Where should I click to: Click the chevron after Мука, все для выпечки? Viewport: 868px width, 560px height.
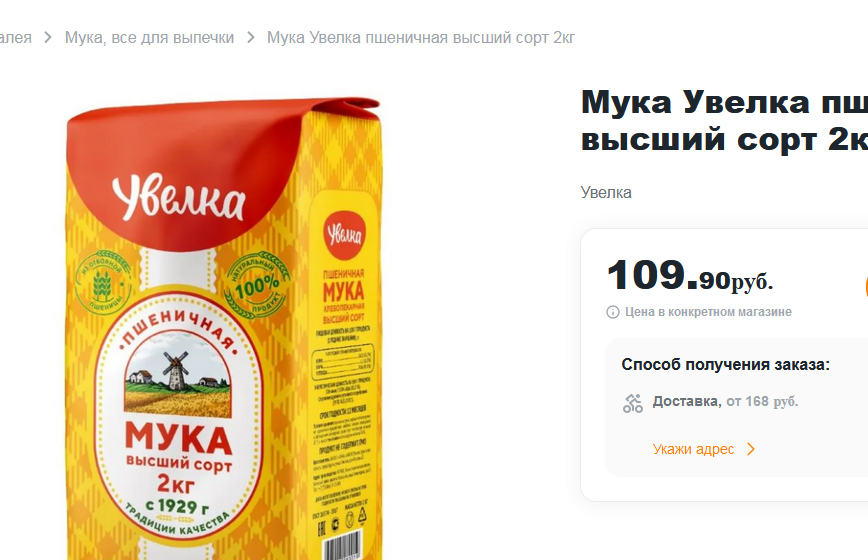[251, 38]
